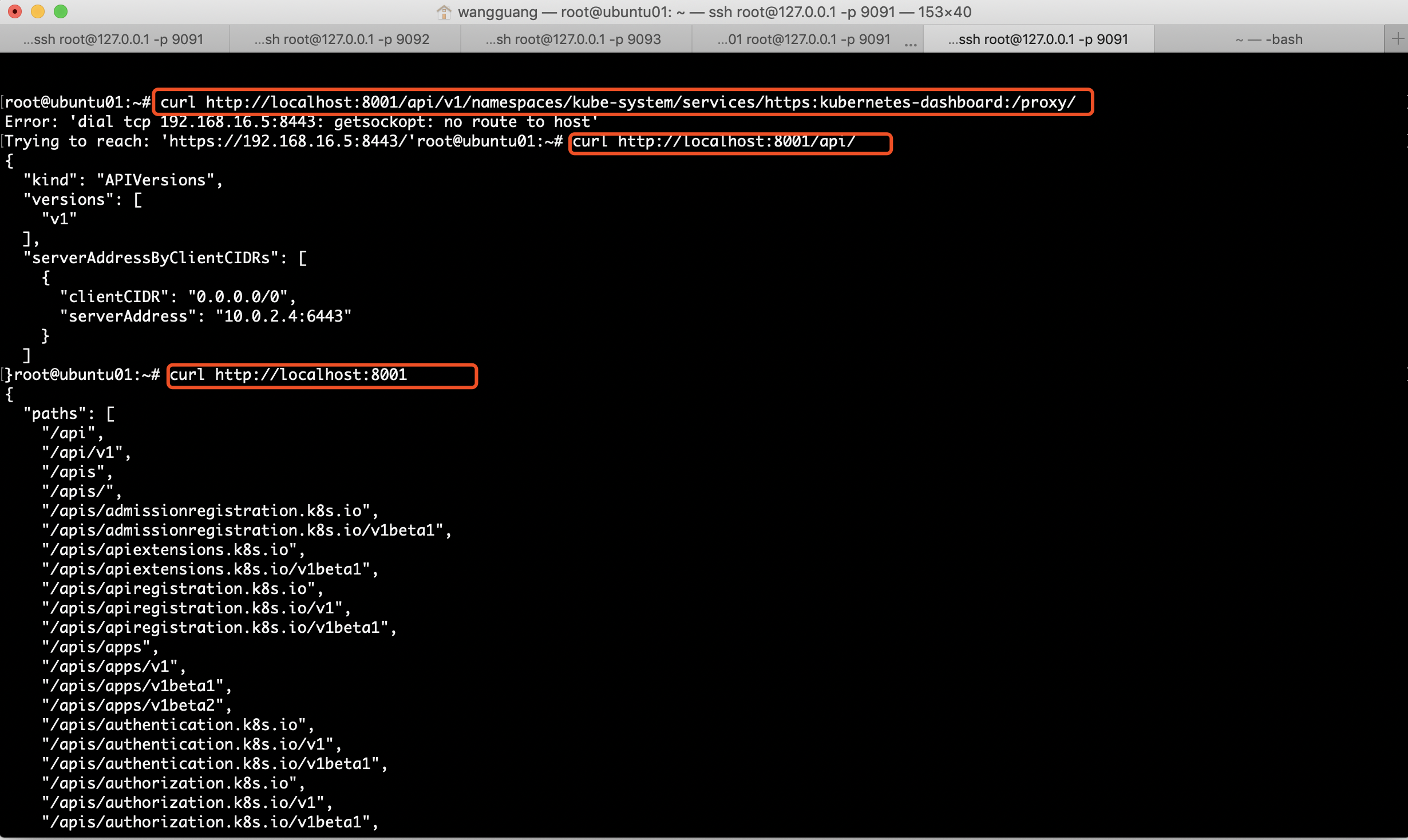Switch to first ssh root@127.0.0.1 -p 9091 tab
Screen dimensions: 1408x840
click(114, 39)
